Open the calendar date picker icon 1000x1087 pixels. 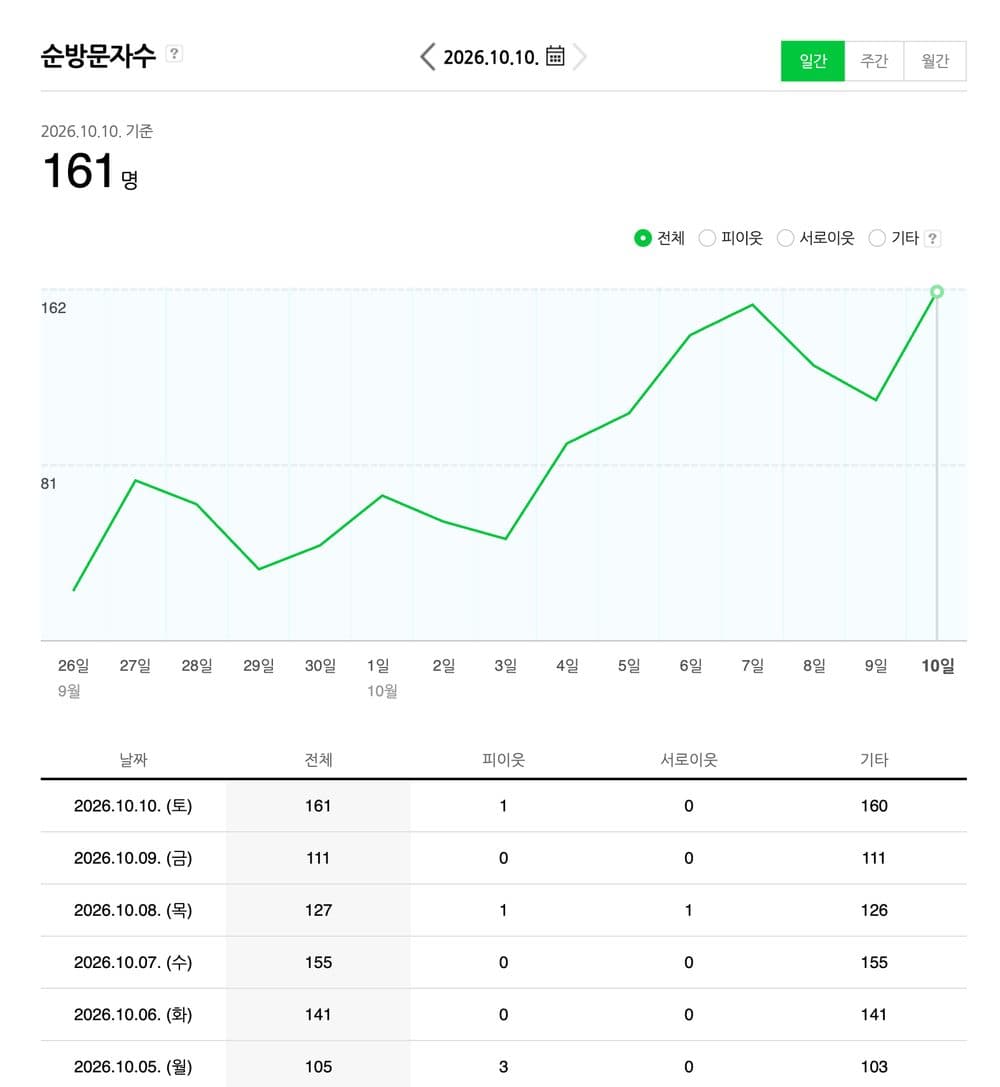click(555, 55)
